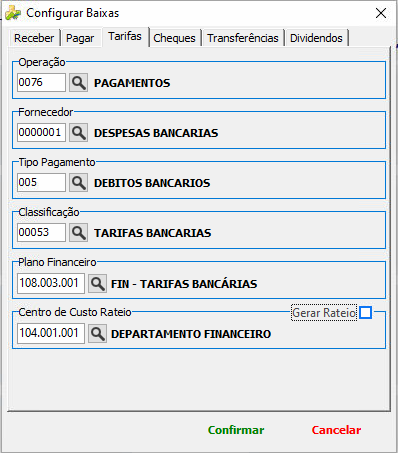Close the Configurar Baixas dialog
The height and width of the screenshot is (453, 398).
pos(381,13)
